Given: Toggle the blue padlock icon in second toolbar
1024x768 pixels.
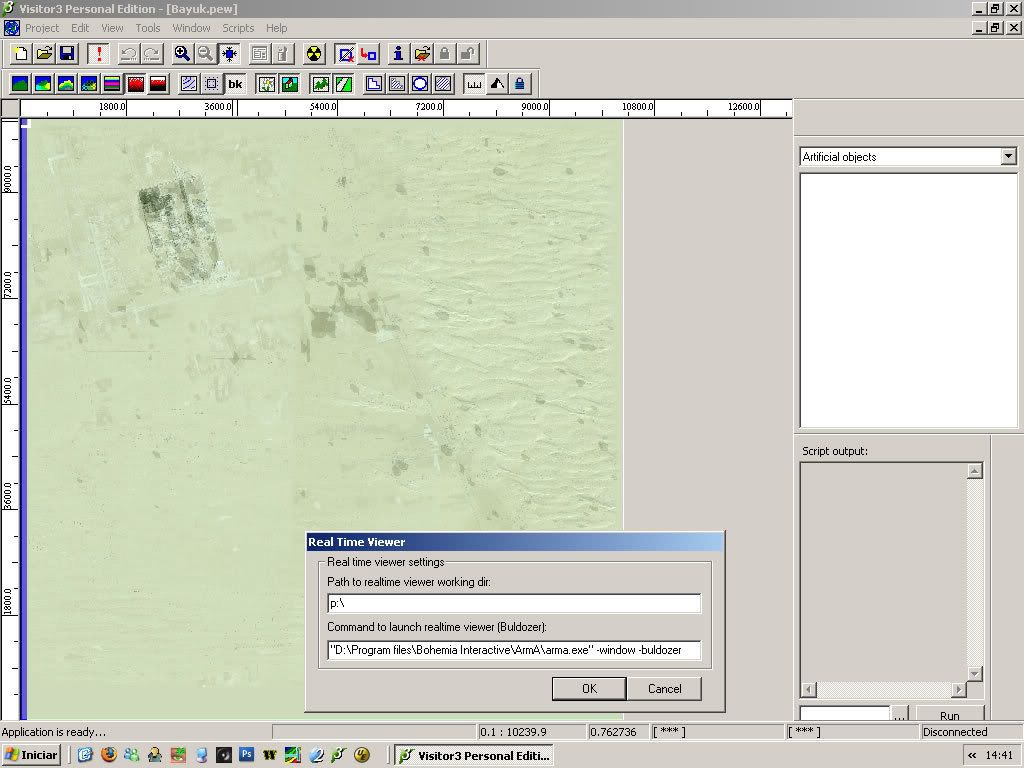Looking at the screenshot, I should [x=520, y=84].
